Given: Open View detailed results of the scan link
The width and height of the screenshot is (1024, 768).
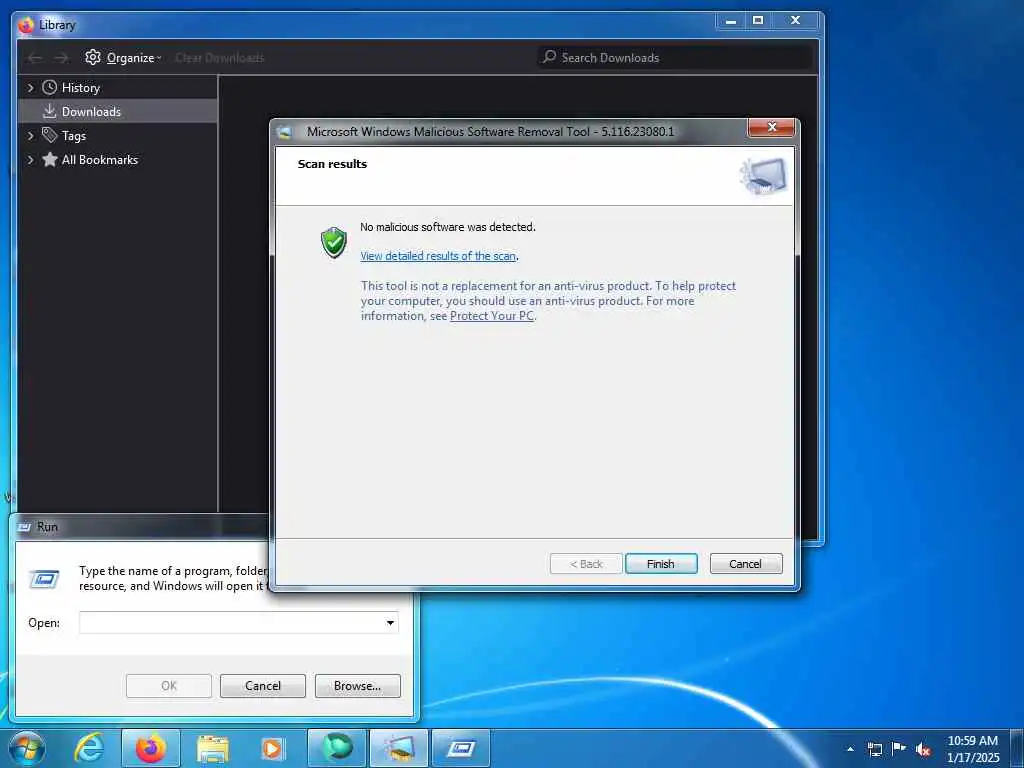Looking at the screenshot, I should point(438,256).
